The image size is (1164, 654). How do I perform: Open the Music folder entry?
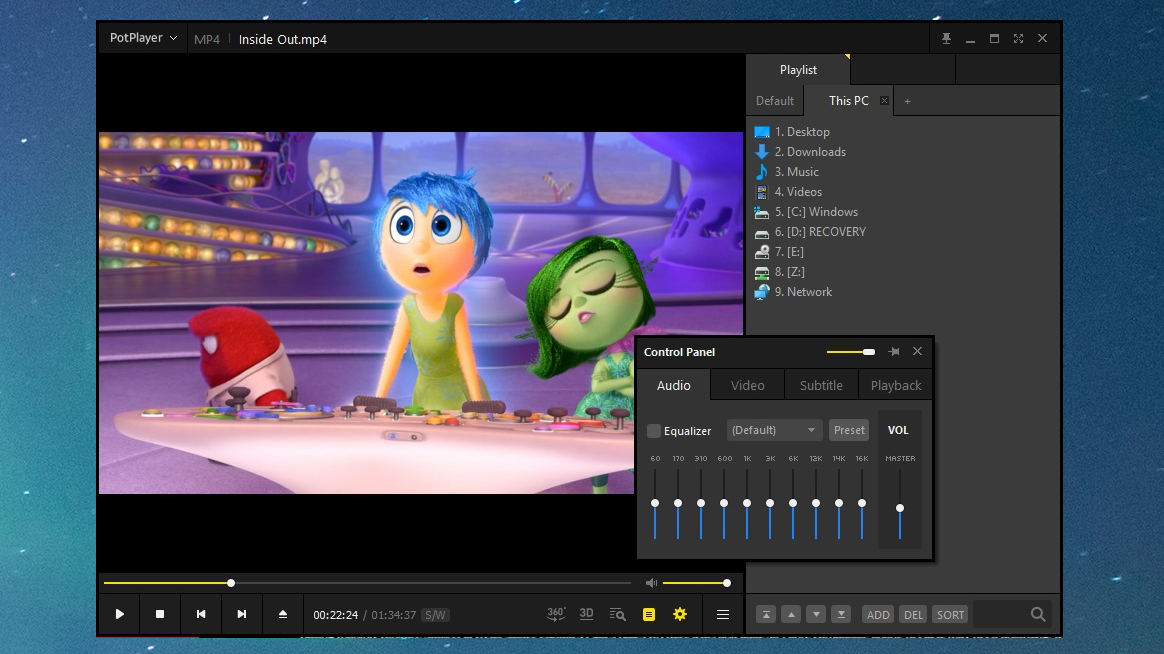tap(787, 172)
